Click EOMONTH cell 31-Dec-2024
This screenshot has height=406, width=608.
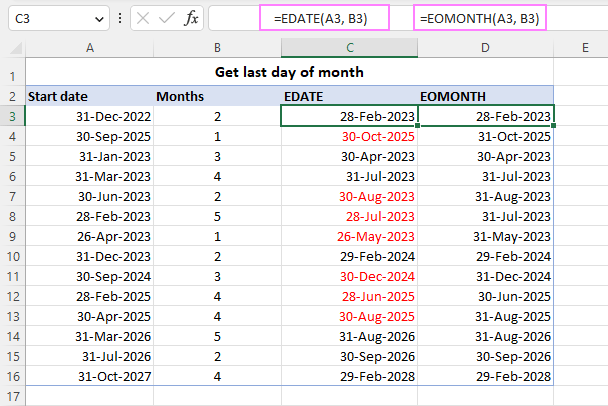[x=485, y=276]
